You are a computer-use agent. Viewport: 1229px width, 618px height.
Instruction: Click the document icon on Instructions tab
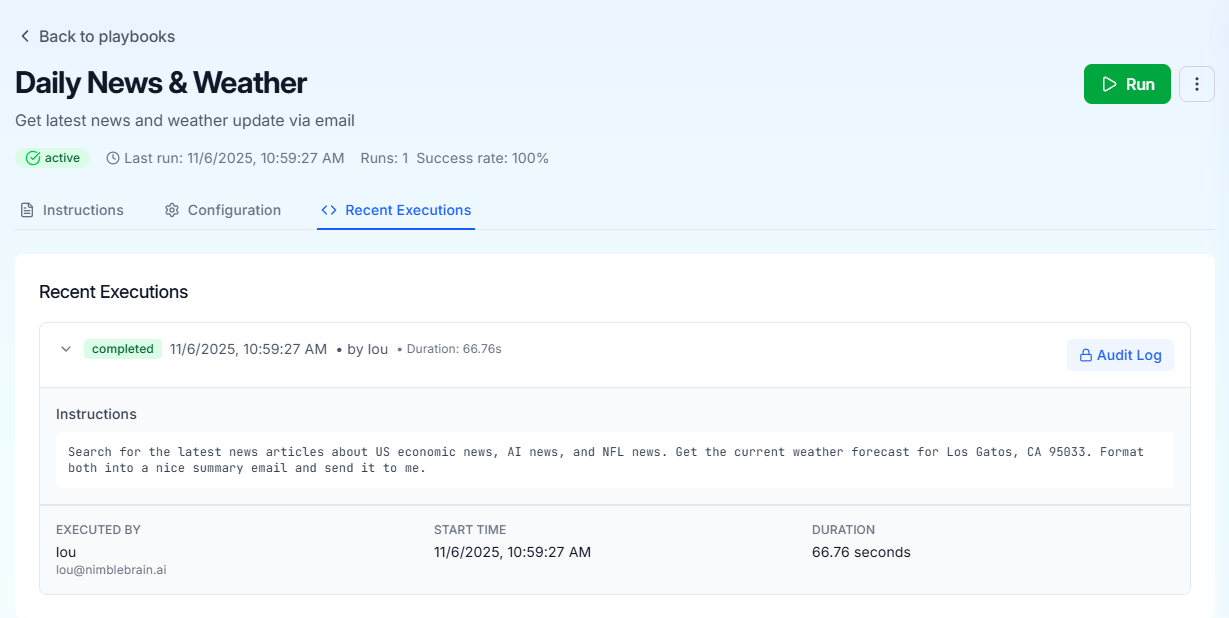click(x=27, y=210)
